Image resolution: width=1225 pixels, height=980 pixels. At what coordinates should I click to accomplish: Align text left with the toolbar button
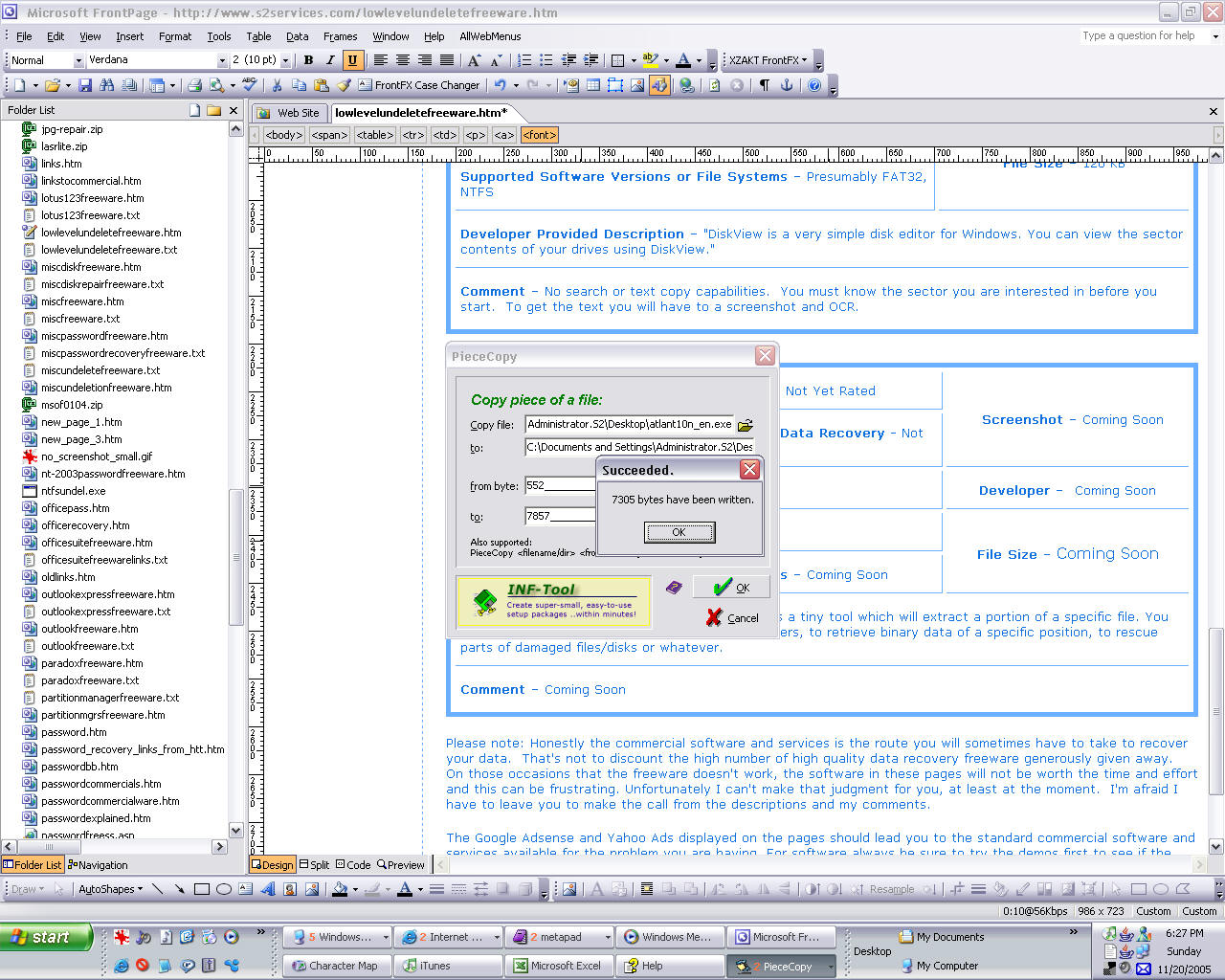click(x=381, y=60)
